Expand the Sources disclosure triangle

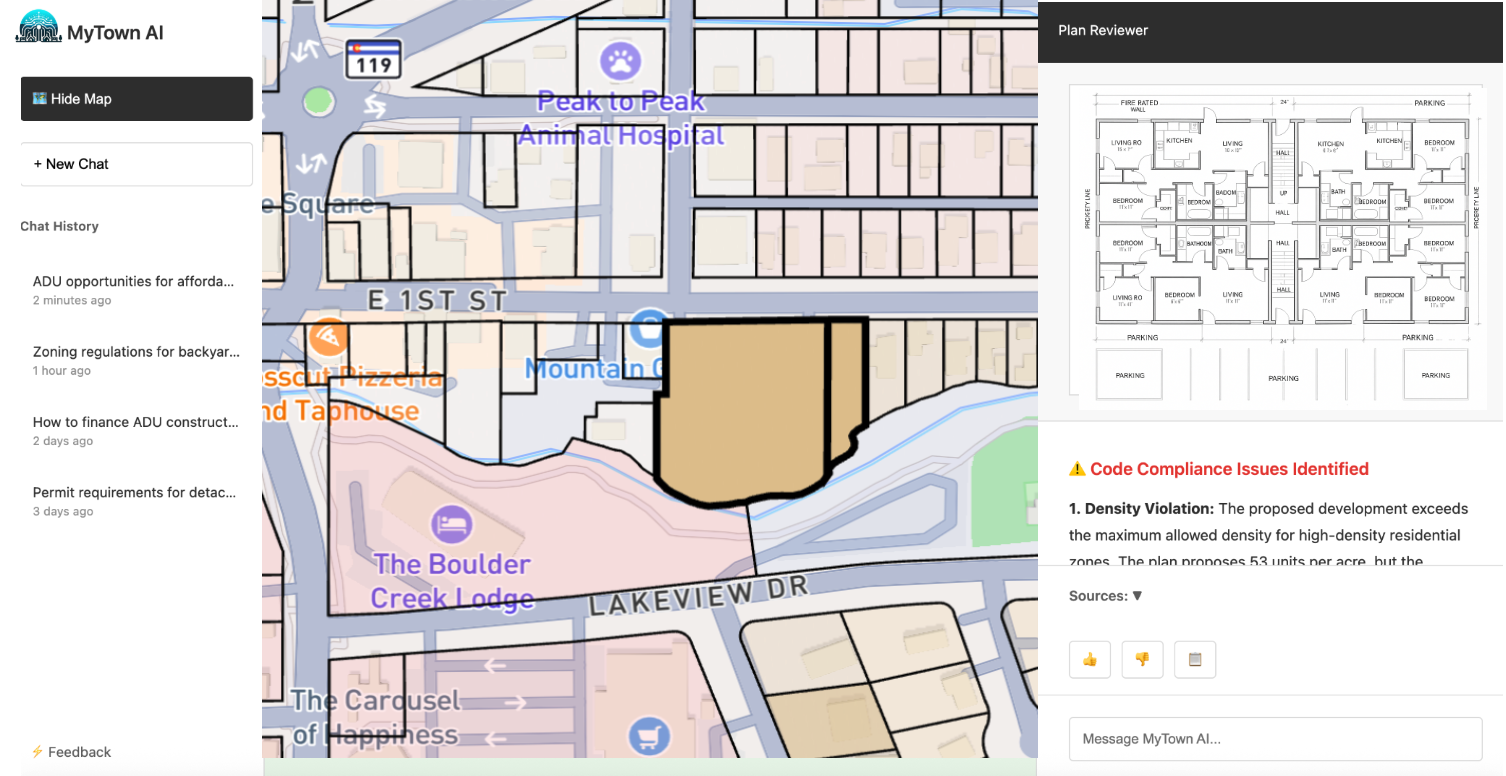(x=1137, y=596)
